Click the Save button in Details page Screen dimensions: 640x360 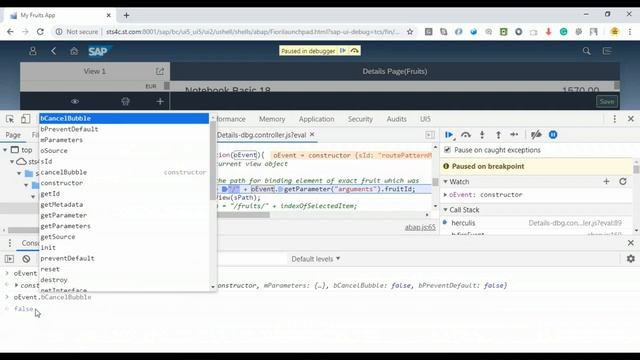[x=607, y=102]
